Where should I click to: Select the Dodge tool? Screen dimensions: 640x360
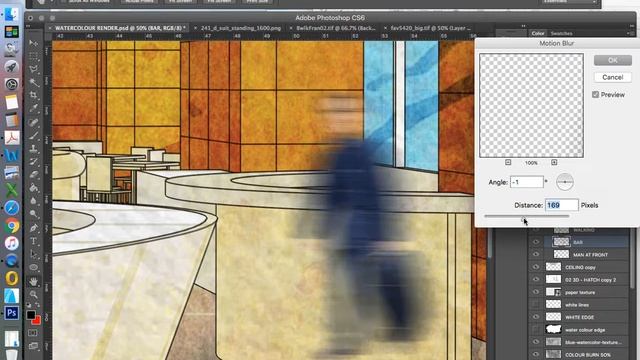click(33, 214)
